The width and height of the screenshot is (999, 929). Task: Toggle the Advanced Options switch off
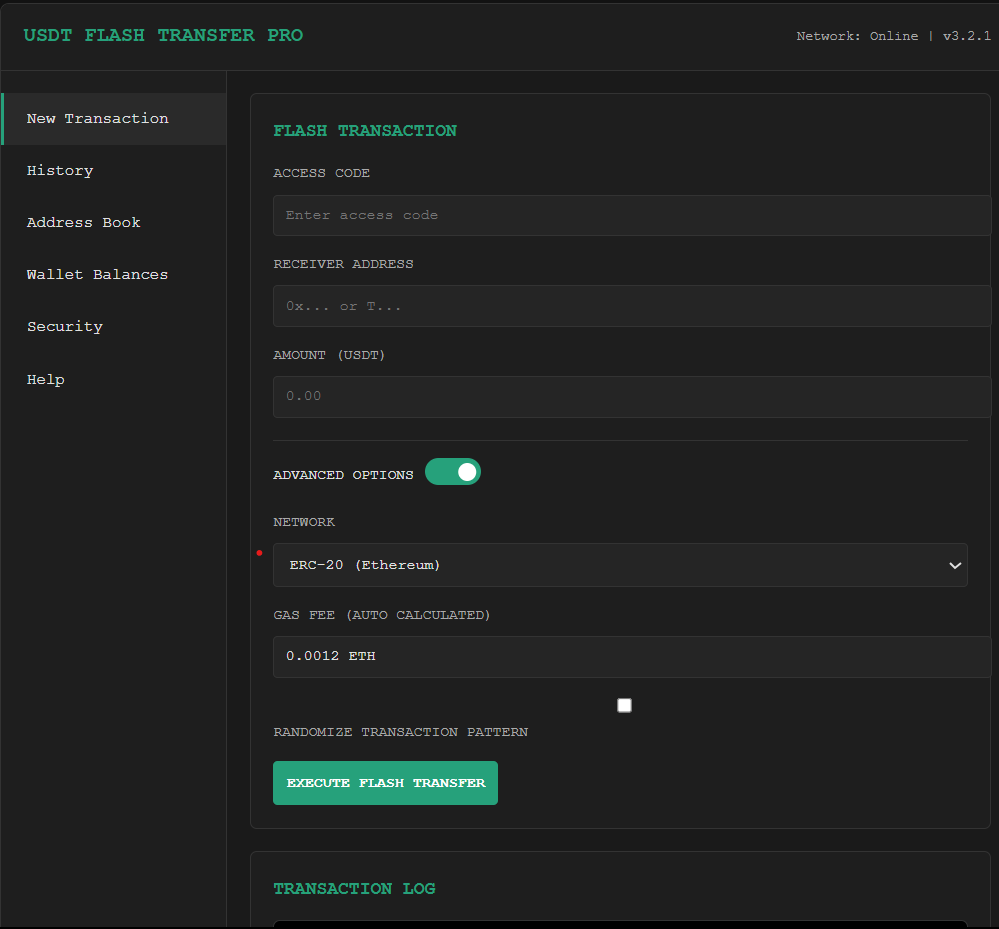coord(453,472)
